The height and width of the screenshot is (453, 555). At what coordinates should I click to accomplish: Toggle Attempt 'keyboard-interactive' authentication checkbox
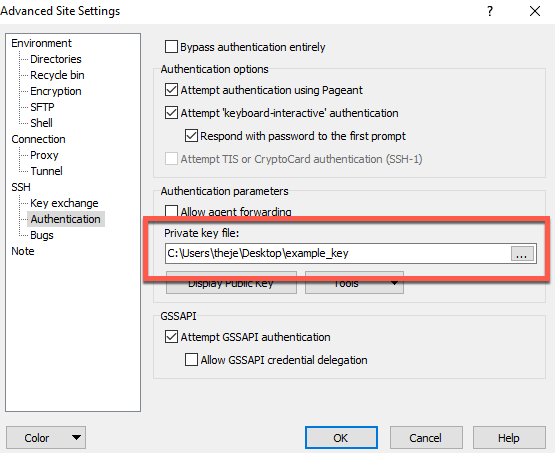pyautogui.click(x=171, y=113)
